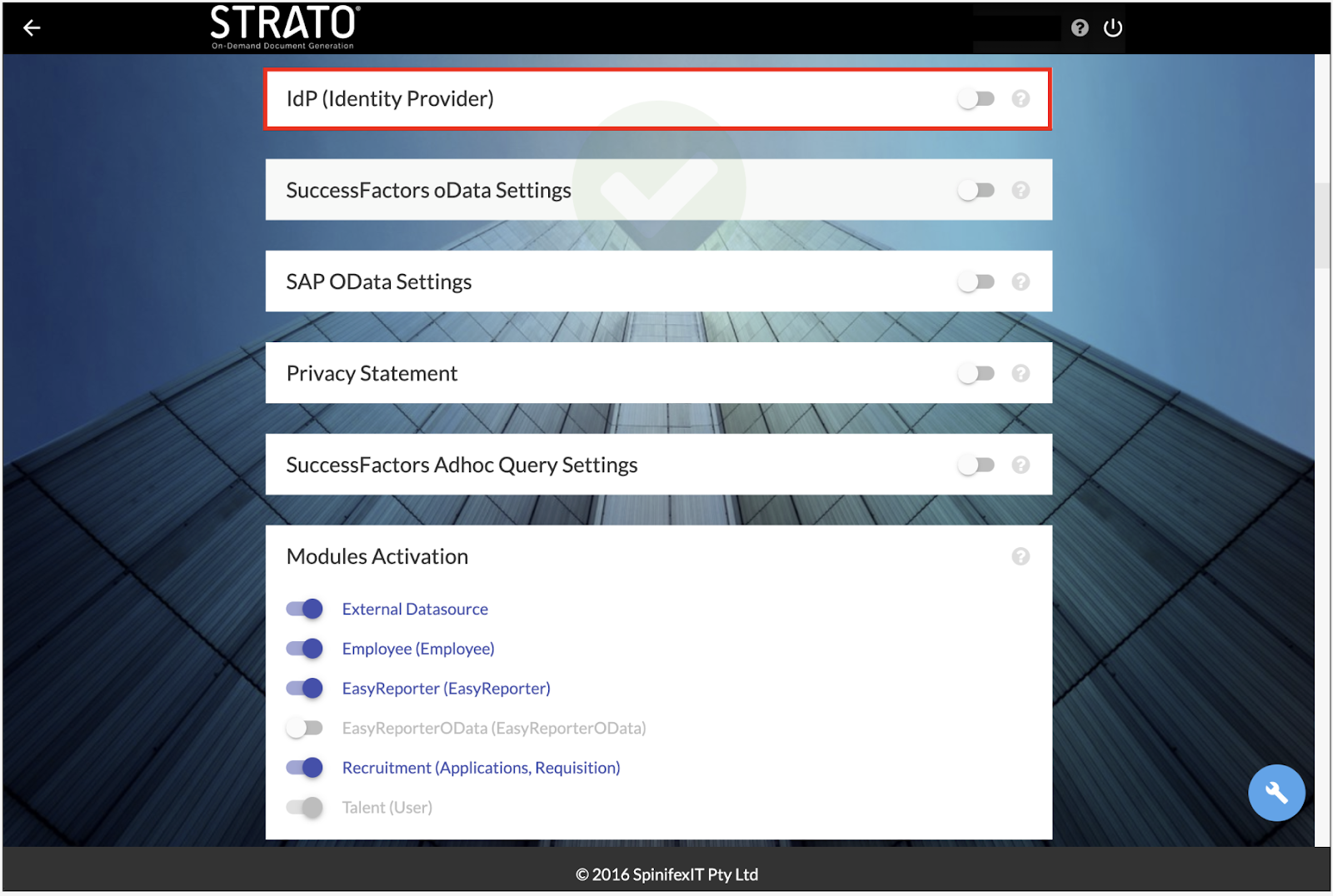Screen dimensions: 1333x896
Task: Show help for SAP OData Settings
Action: 1020,282
